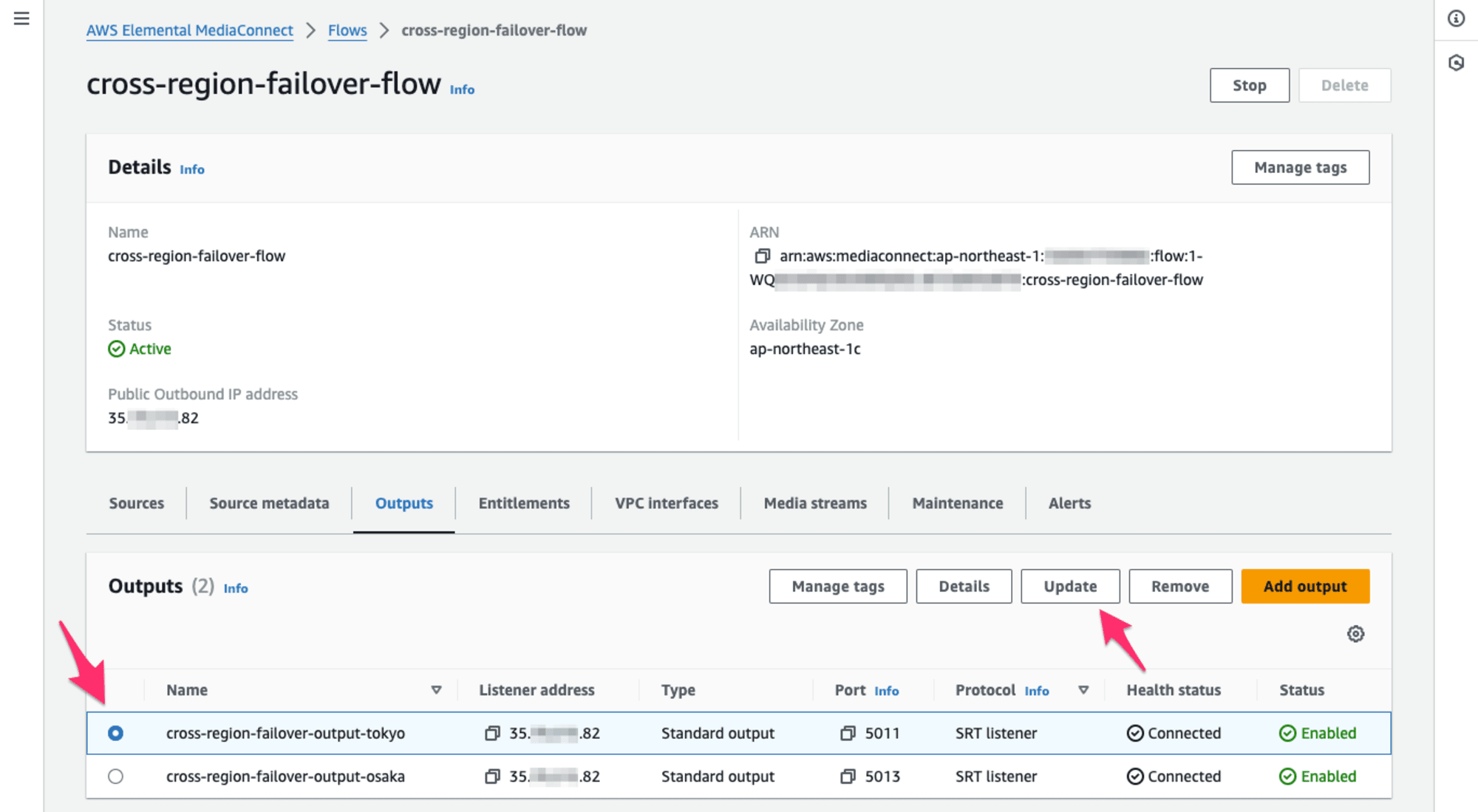Viewport: 1478px width, 812px height.
Task: Open the Info link in the Port column
Action: point(887,691)
